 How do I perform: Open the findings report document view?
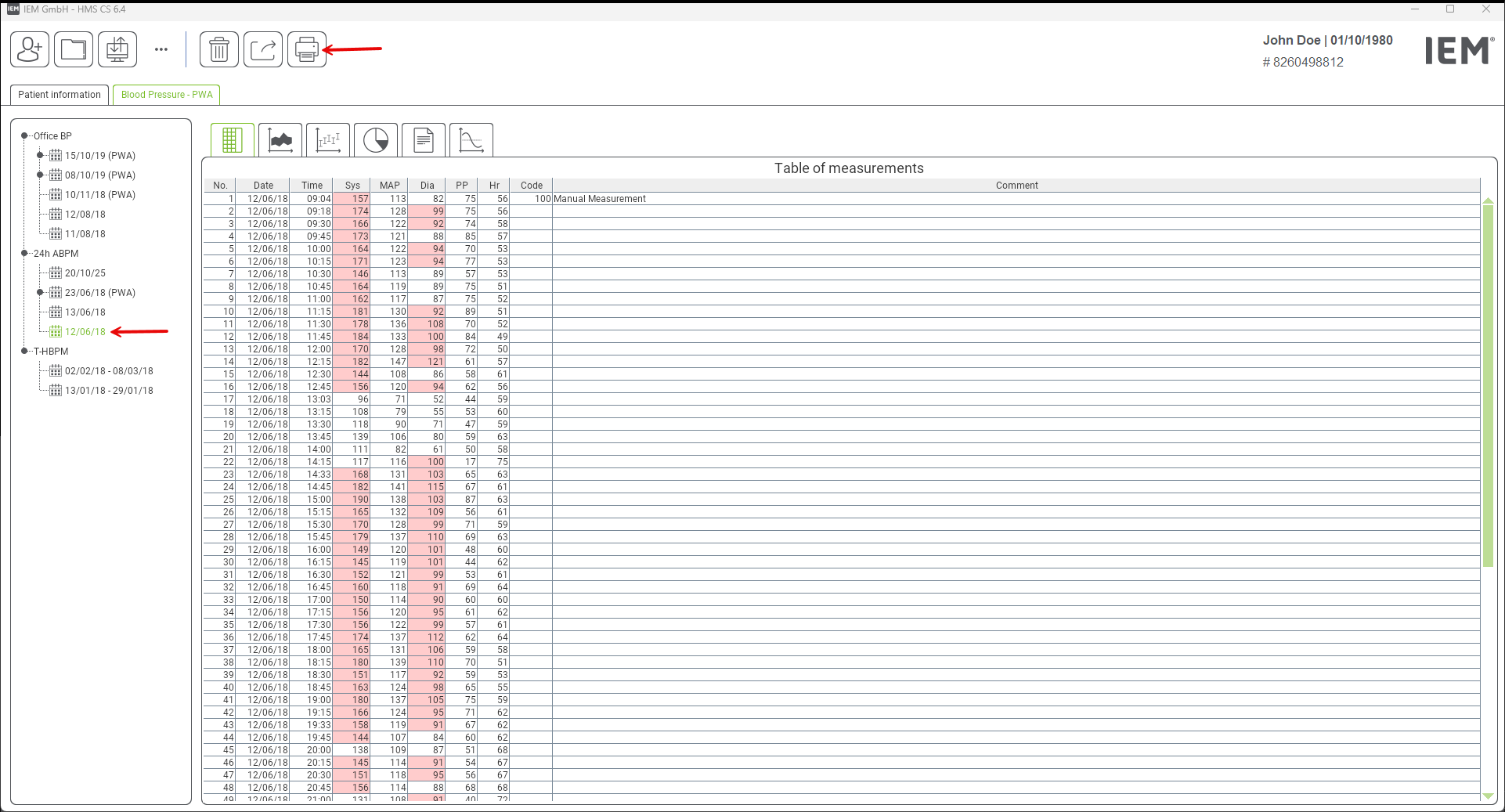tap(424, 140)
